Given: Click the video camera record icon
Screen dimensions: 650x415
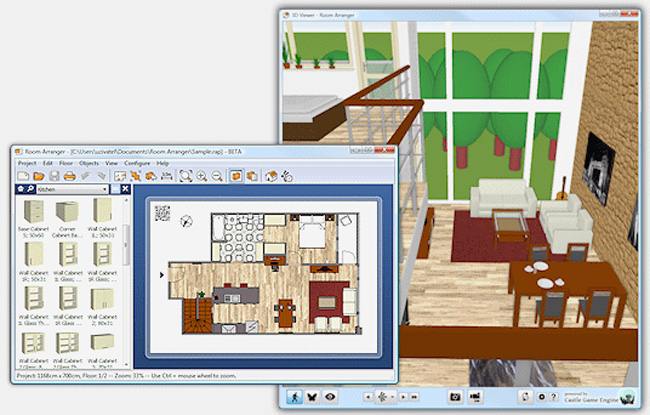Looking at the screenshot, I should (476, 397).
